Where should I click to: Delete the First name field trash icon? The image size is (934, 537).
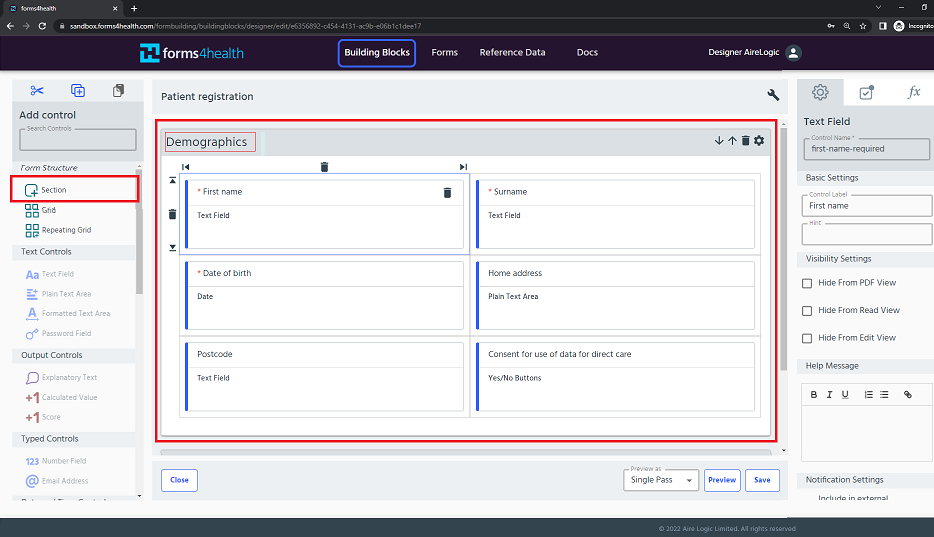click(x=447, y=192)
